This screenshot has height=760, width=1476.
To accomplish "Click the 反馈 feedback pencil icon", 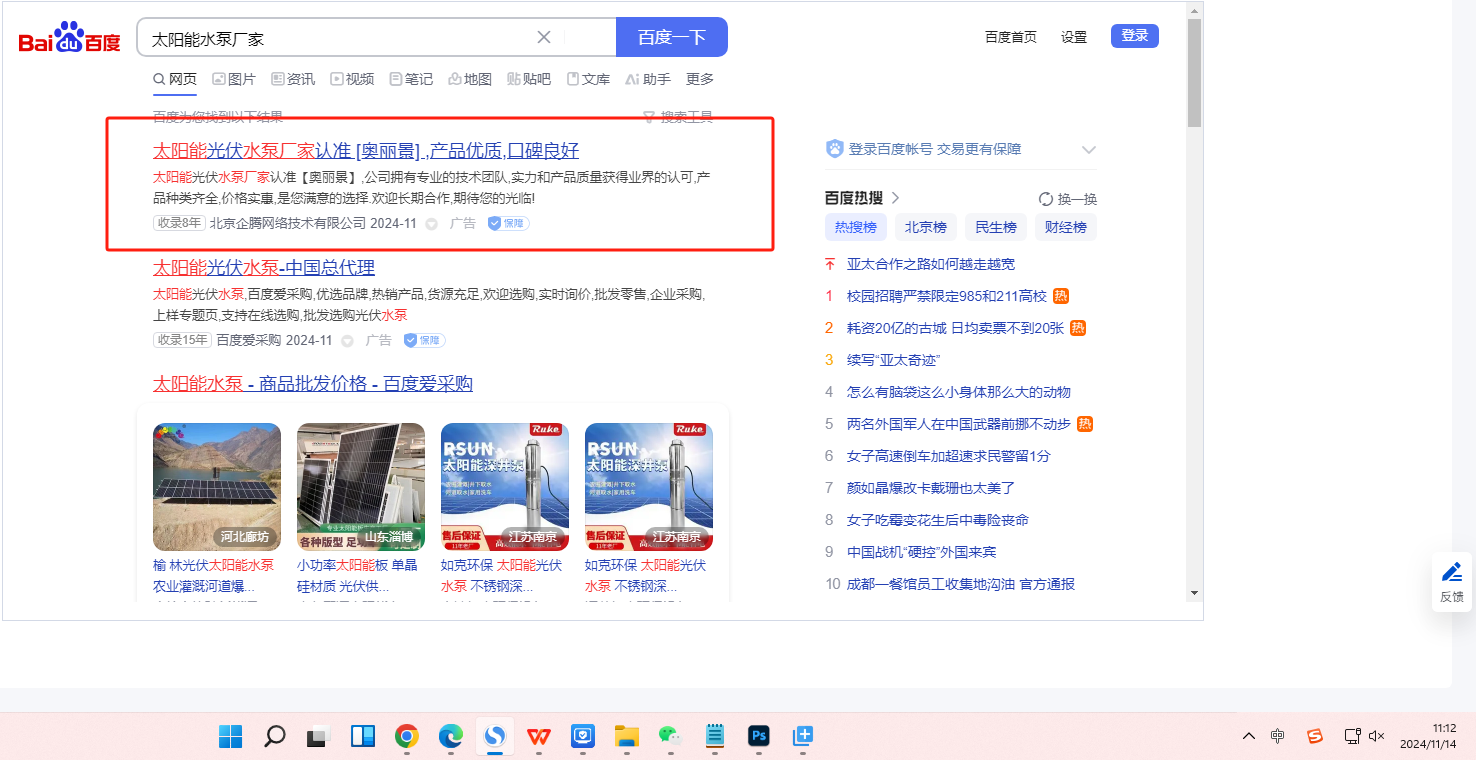I will tap(1452, 573).
